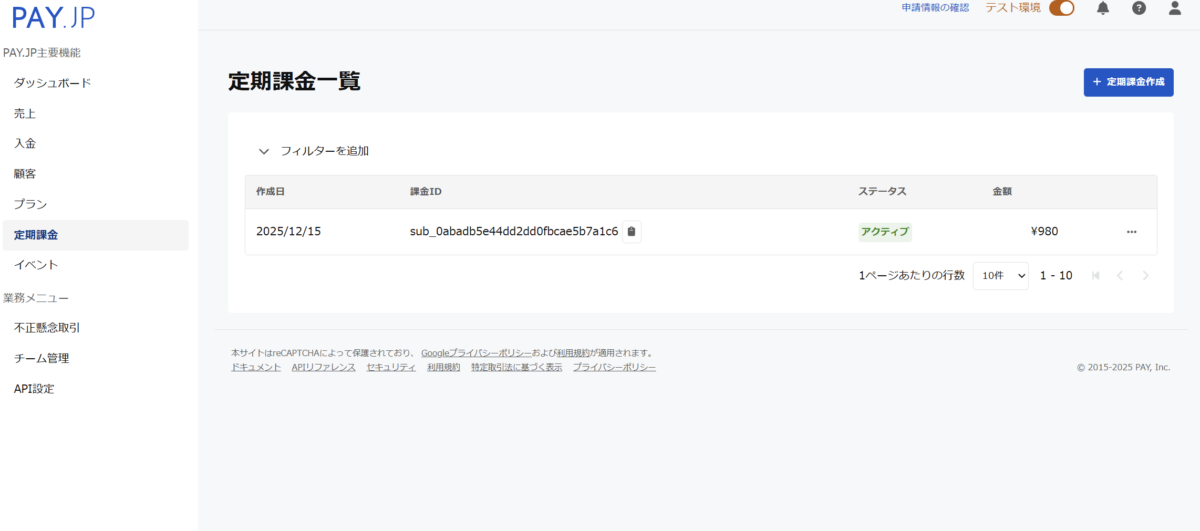Go to the first page pagination icon
The image size is (1200, 531).
(1095, 275)
